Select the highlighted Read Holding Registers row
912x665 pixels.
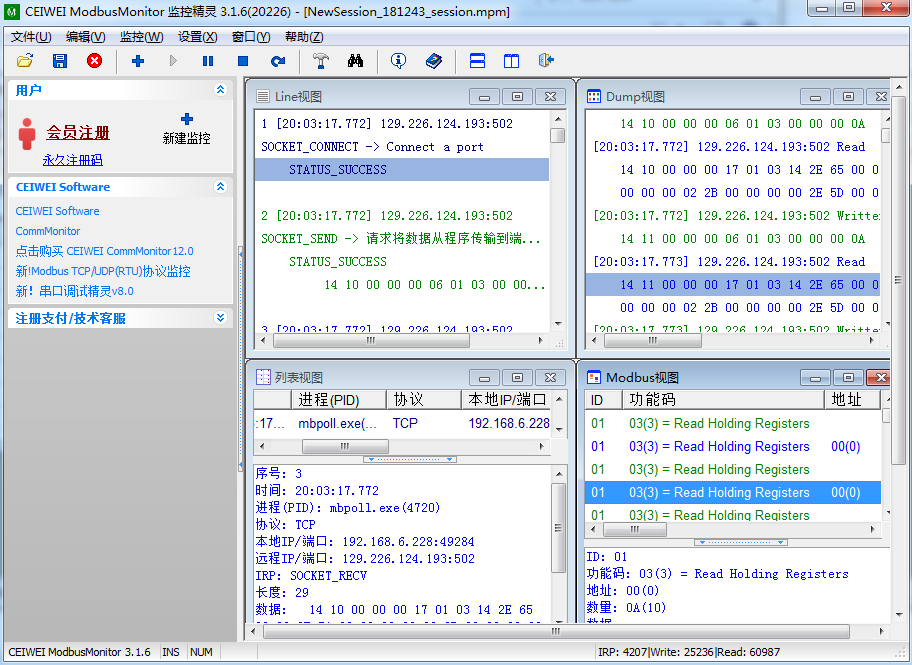[x=732, y=492]
